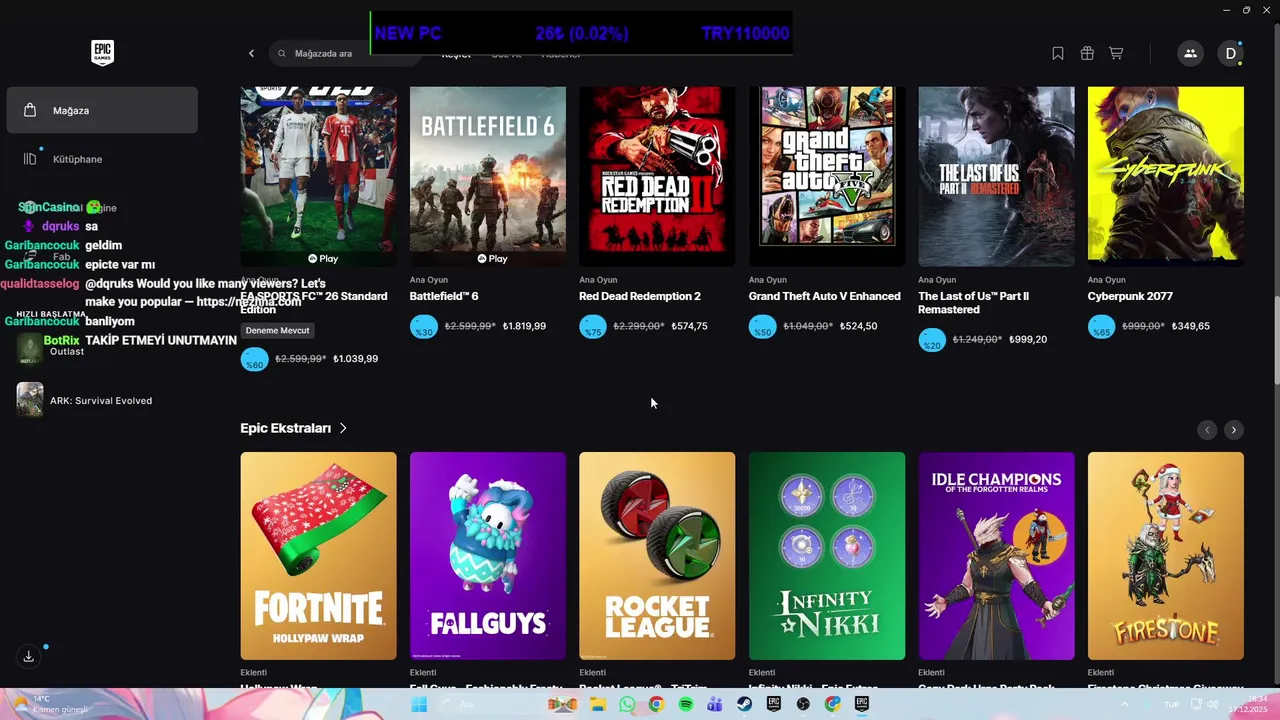
Task: Open the D profile avatar menu
Action: pos(1231,53)
